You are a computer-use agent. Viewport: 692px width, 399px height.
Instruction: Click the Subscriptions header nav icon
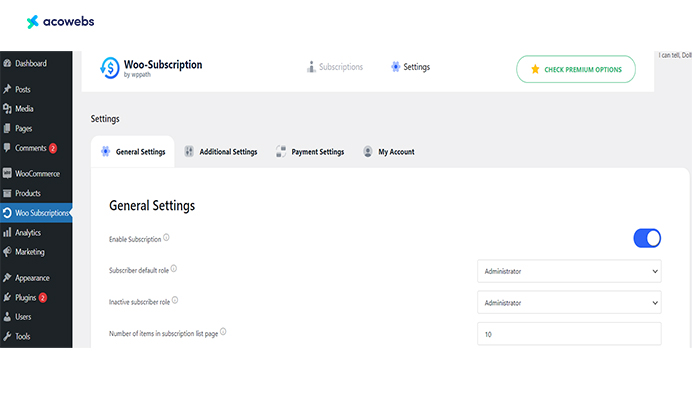311,67
